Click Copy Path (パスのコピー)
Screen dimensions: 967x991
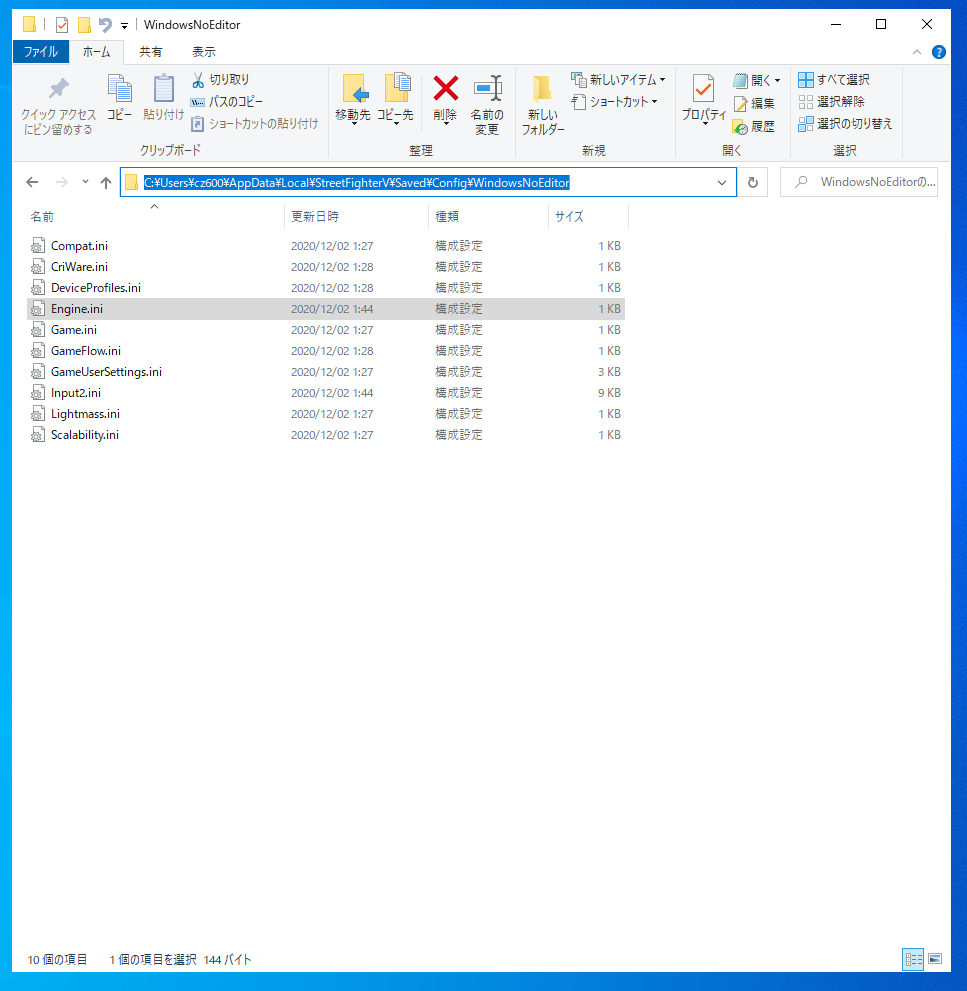pos(227,102)
